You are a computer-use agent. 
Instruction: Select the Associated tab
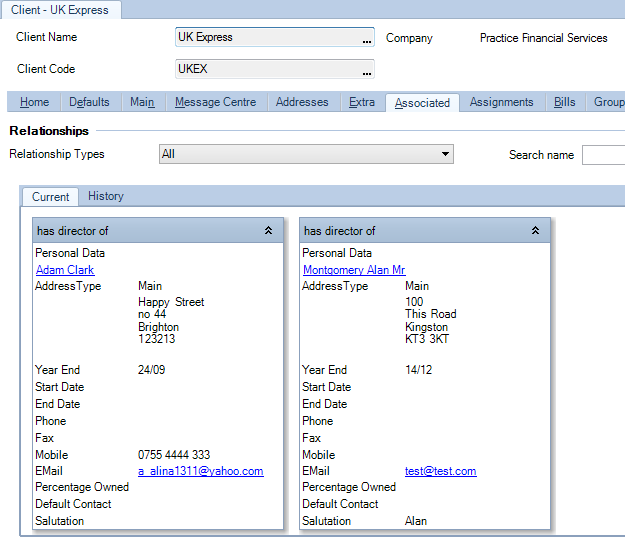[422, 103]
